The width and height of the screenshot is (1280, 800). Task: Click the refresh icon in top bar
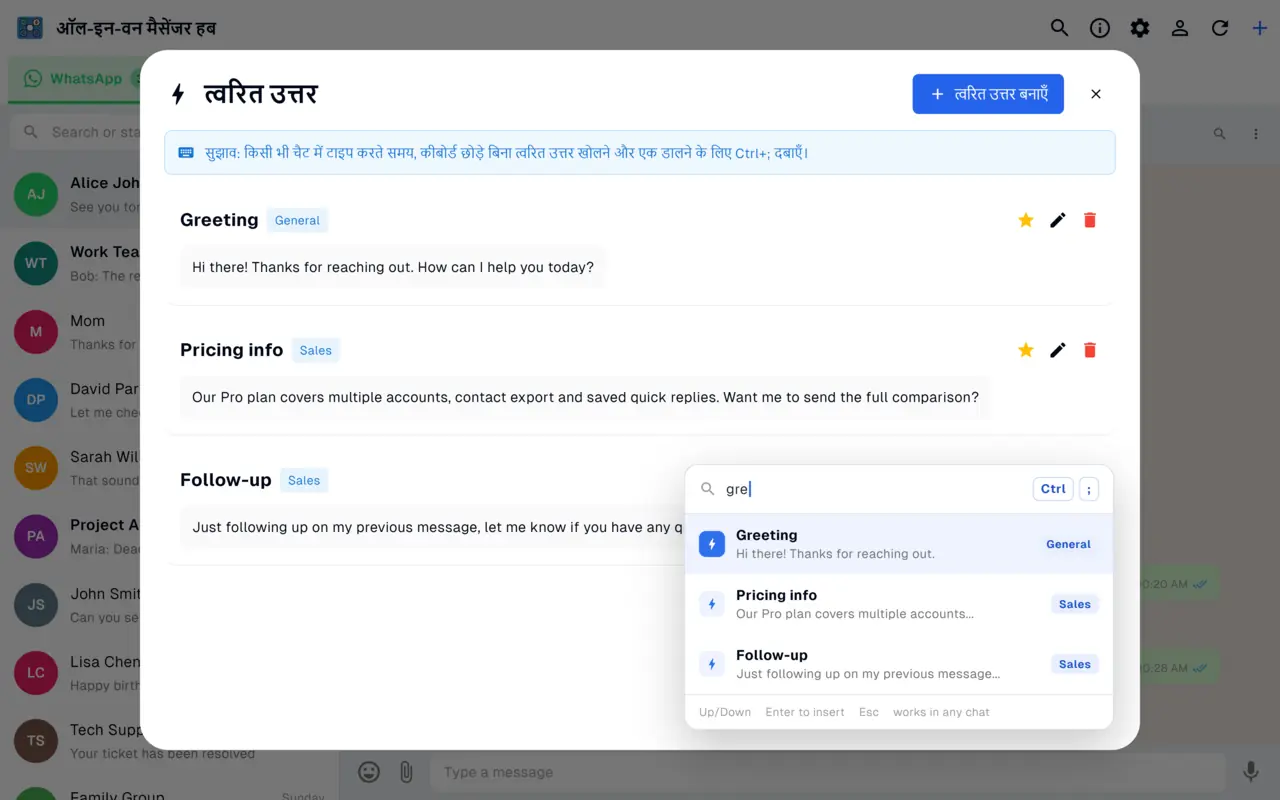coord(1219,28)
